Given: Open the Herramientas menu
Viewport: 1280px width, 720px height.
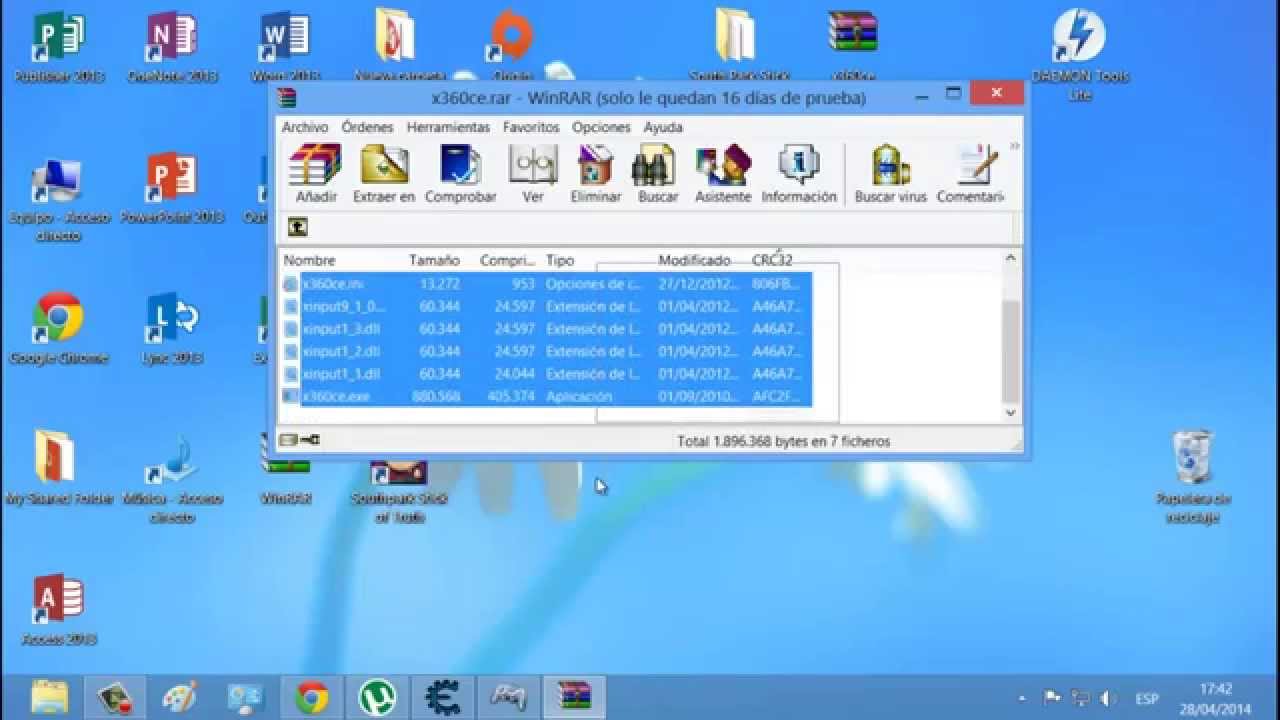Looking at the screenshot, I should pyautogui.click(x=448, y=127).
